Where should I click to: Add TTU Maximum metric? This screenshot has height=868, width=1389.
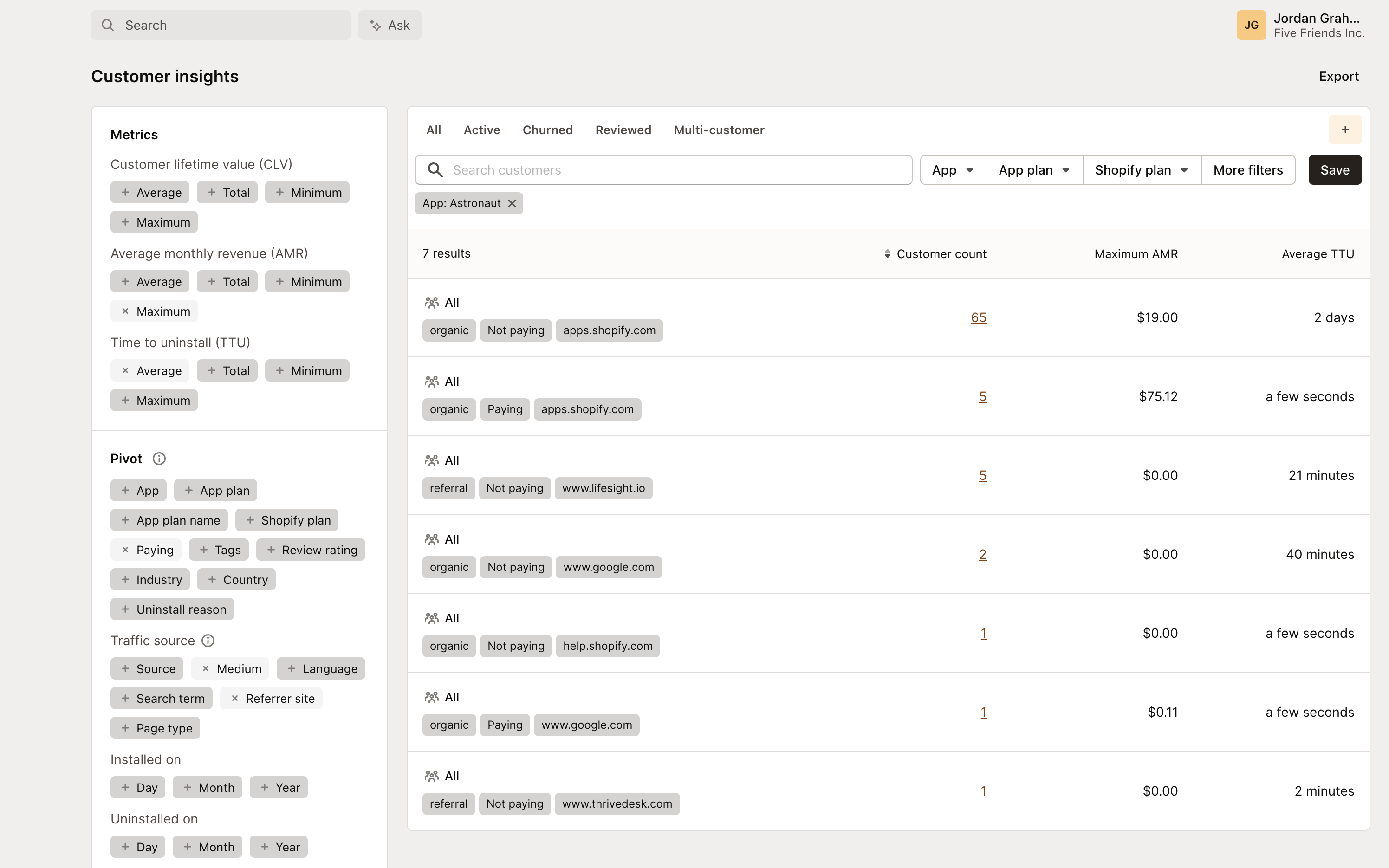[154, 401]
